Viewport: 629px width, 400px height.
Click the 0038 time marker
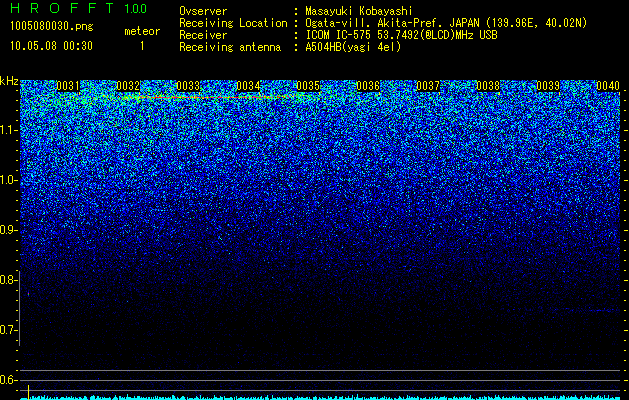[488, 86]
